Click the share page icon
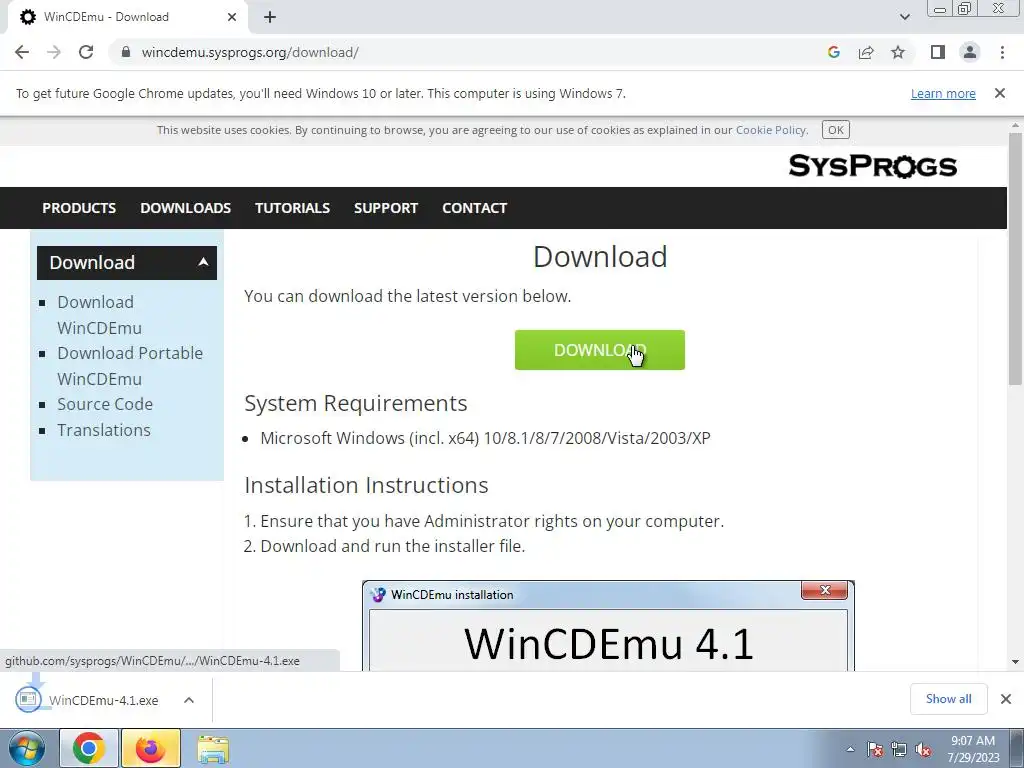This screenshot has width=1024, height=768. (866, 52)
